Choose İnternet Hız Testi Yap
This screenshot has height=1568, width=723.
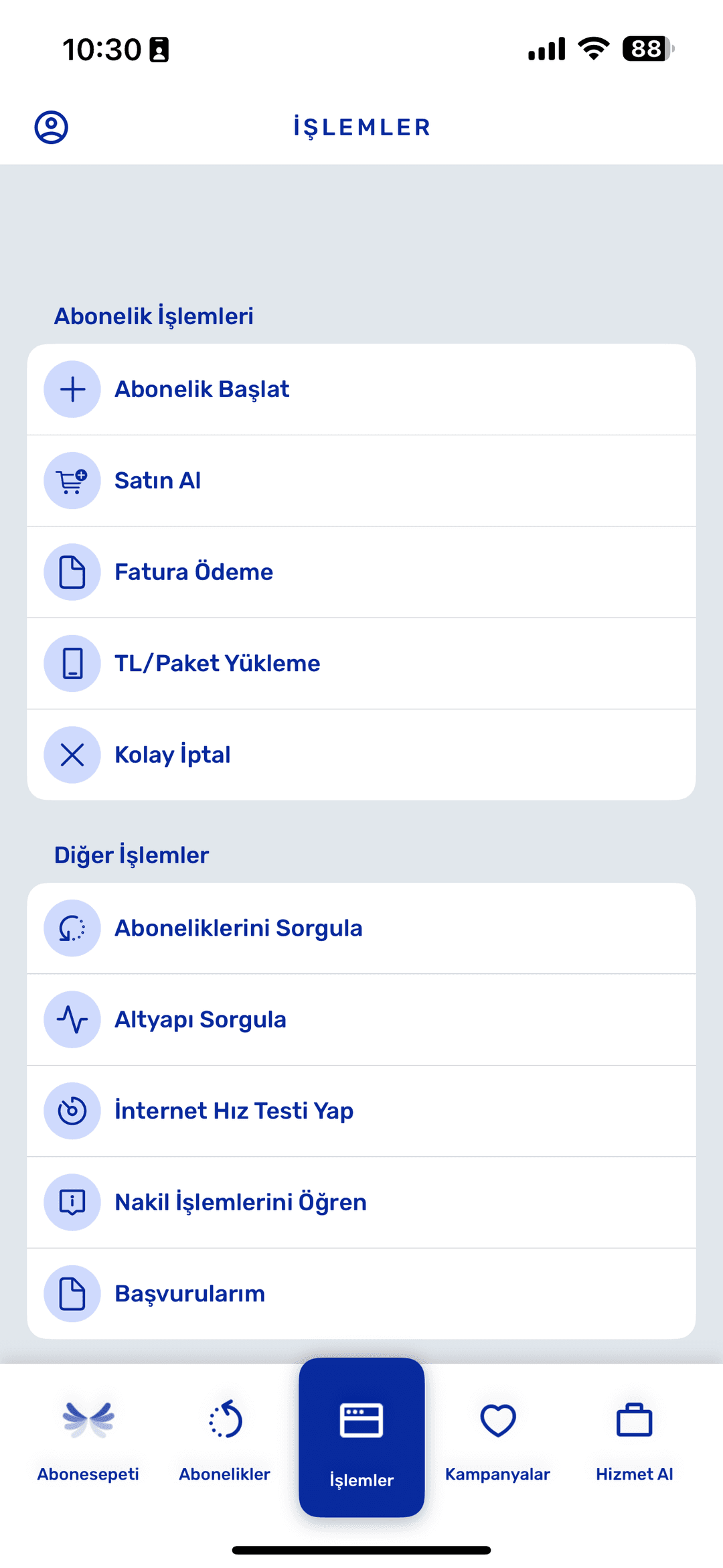click(361, 1111)
